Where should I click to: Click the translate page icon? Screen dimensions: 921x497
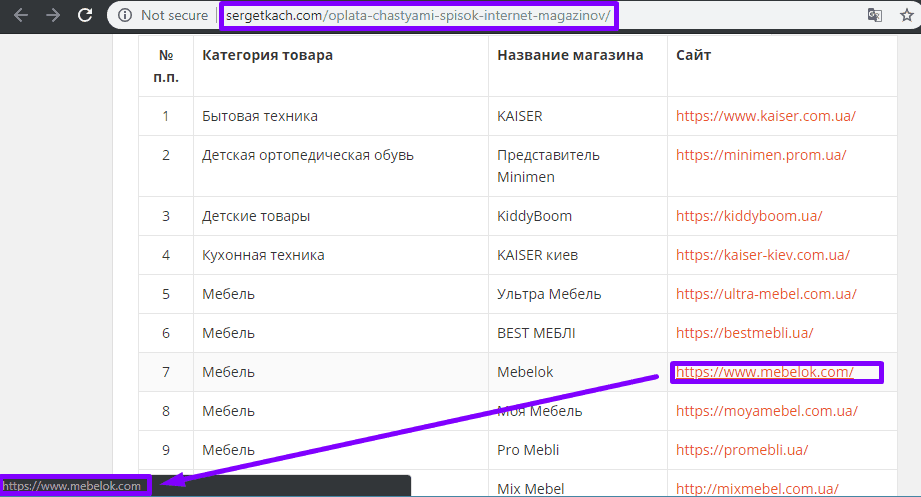tap(874, 15)
